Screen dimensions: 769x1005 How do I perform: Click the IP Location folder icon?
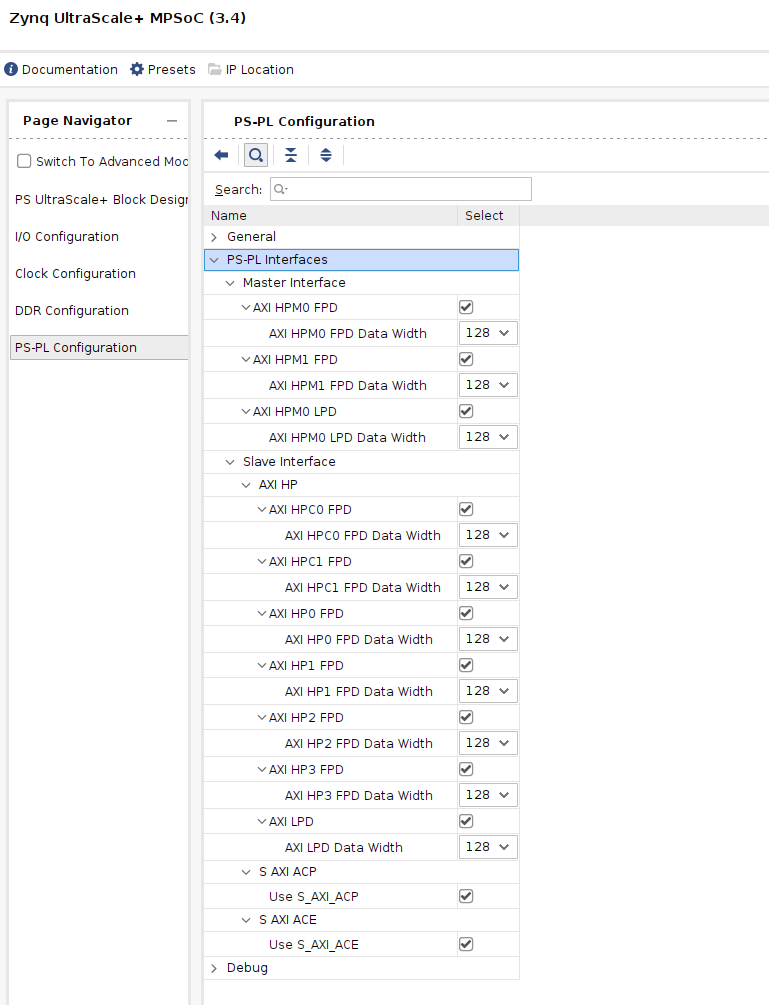coord(215,69)
